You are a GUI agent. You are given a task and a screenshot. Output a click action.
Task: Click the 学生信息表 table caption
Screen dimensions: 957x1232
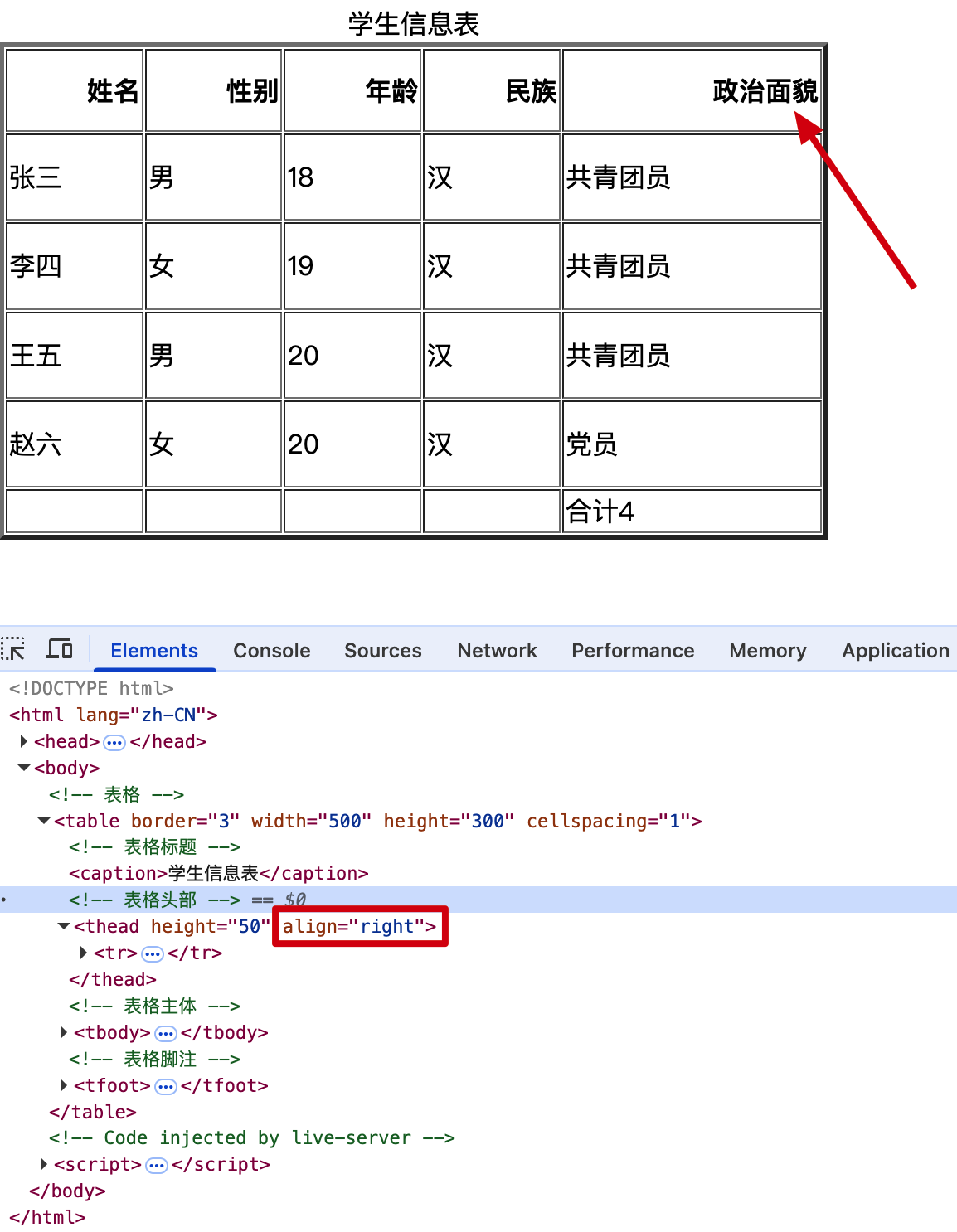click(x=414, y=23)
